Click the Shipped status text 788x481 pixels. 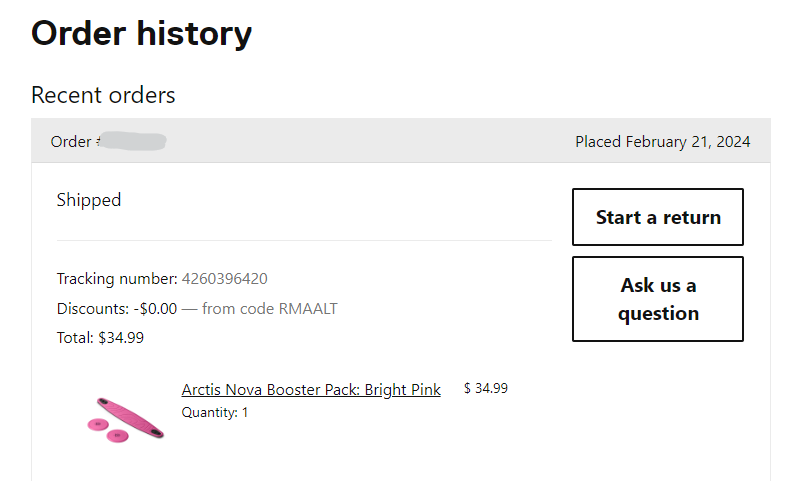tap(89, 200)
